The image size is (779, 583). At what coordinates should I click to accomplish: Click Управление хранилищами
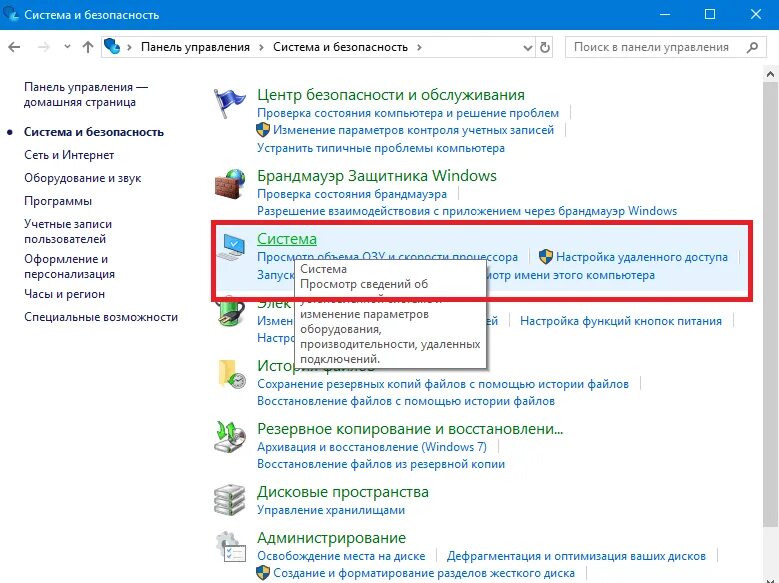[331, 510]
